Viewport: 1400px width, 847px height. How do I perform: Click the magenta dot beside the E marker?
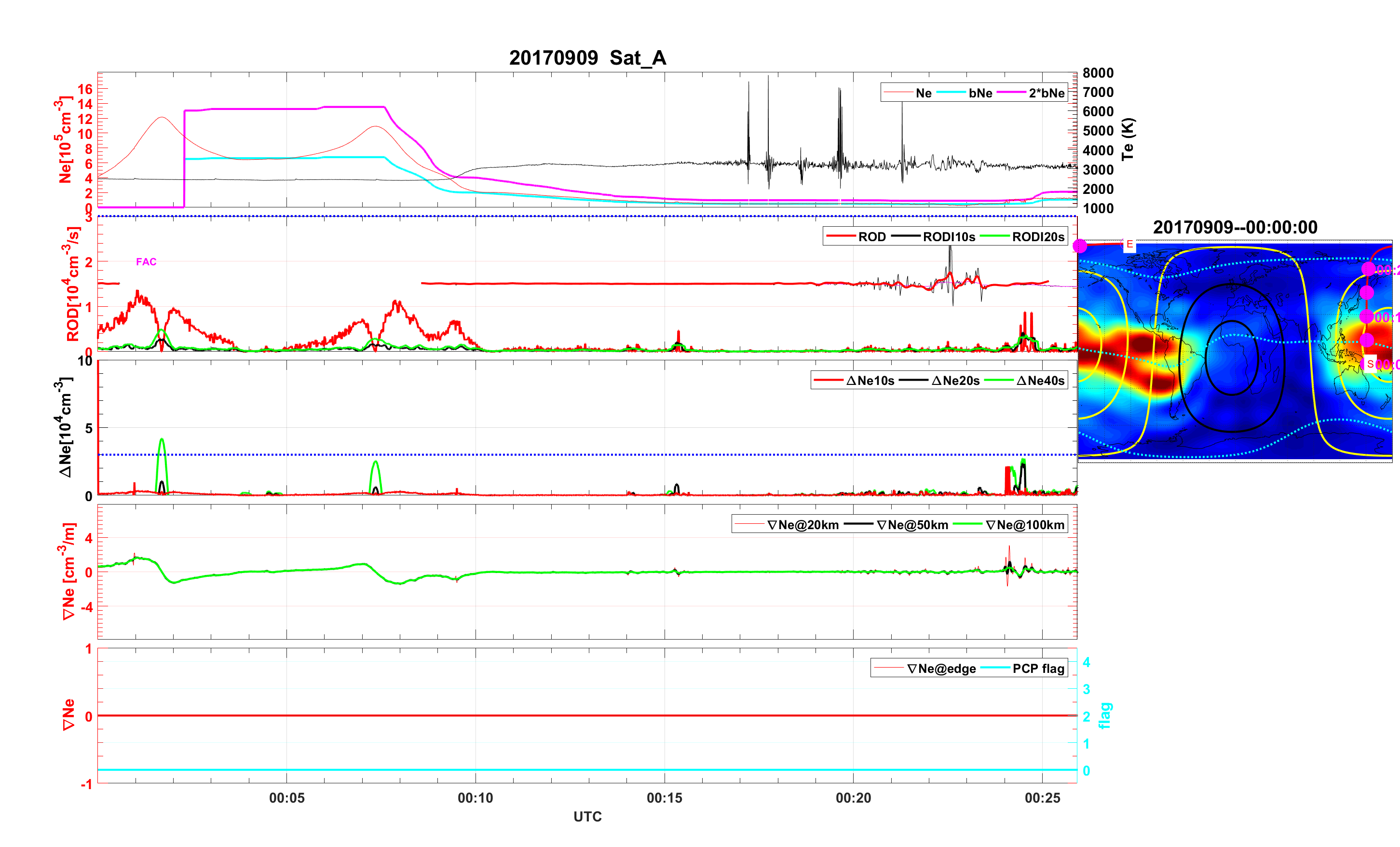pyautogui.click(x=1080, y=246)
